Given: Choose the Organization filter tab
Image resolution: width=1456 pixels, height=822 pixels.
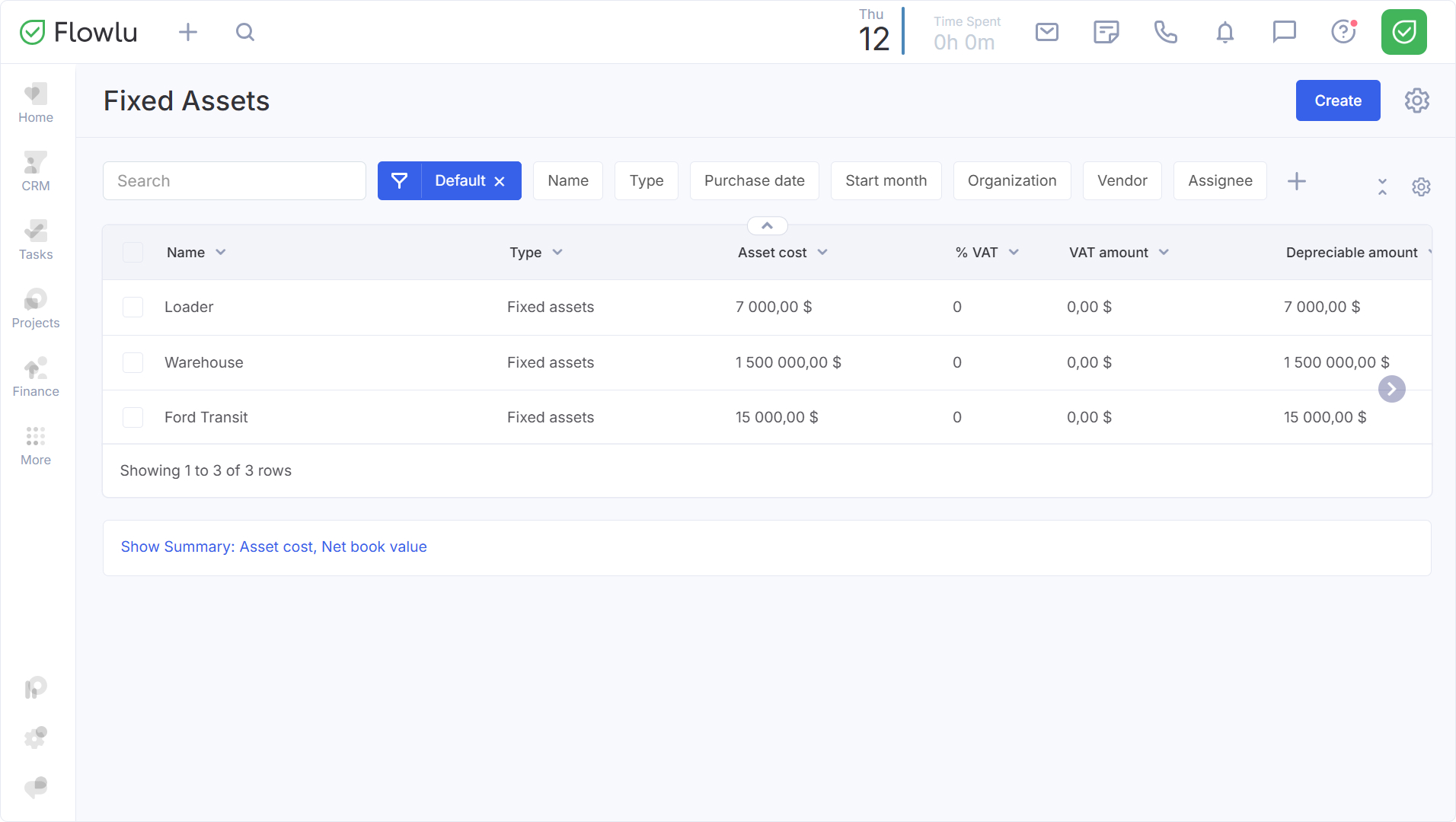Looking at the screenshot, I should coord(1011,181).
